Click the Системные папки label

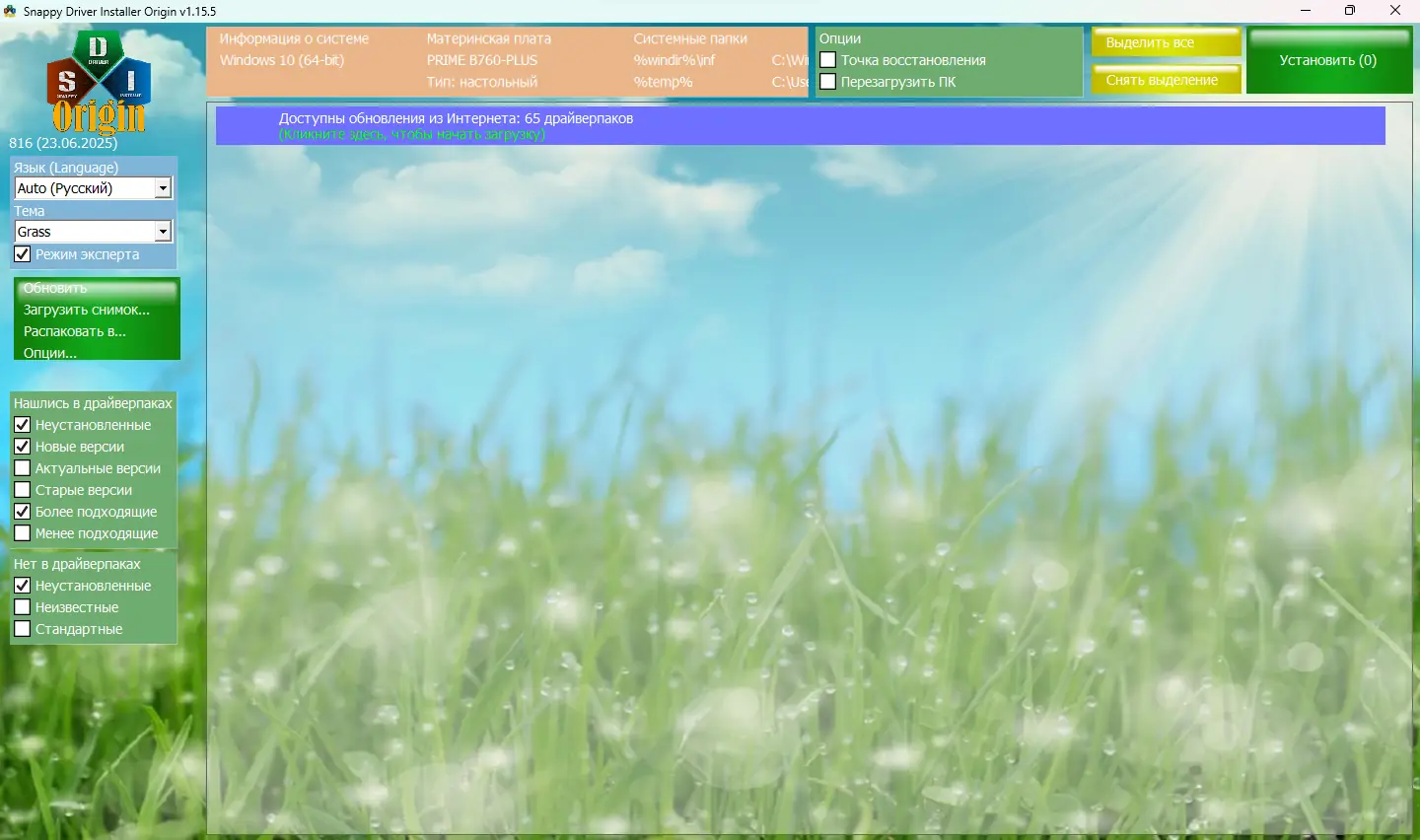pos(690,38)
